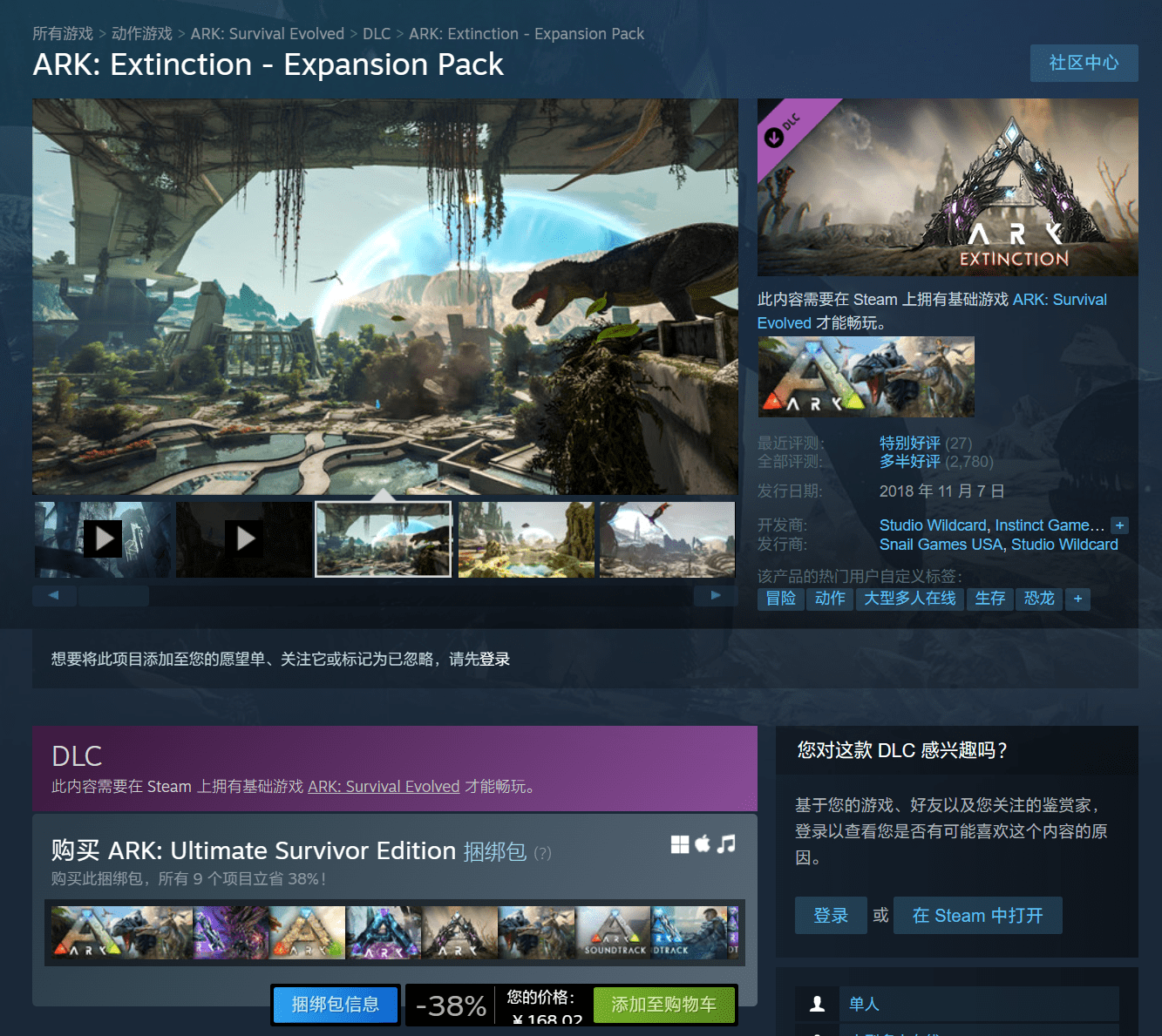Image resolution: width=1162 pixels, height=1036 pixels.
Task: Click the left arrow under the screenshot thumbnails
Action: (x=54, y=595)
